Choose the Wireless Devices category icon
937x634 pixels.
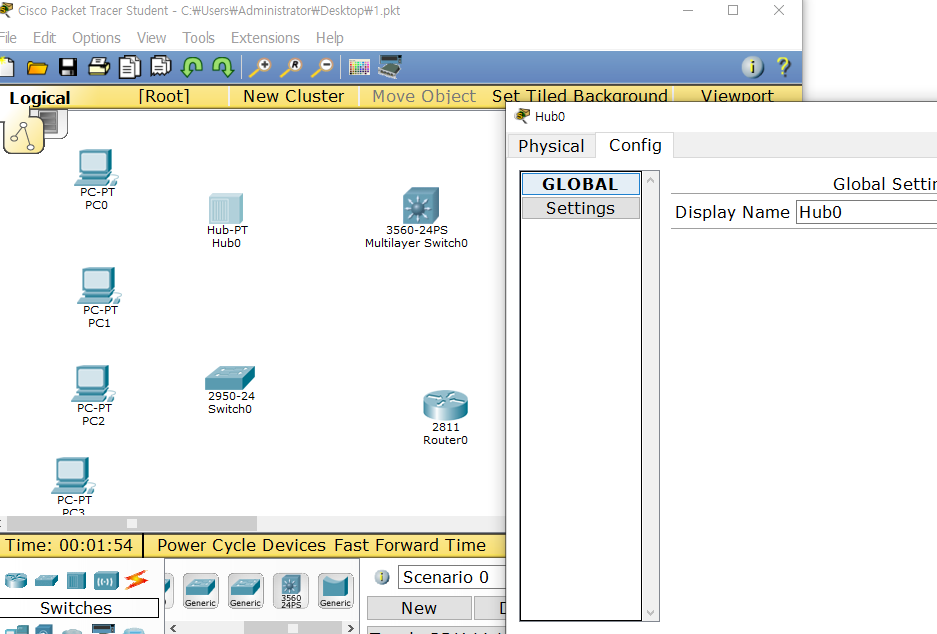[106, 580]
